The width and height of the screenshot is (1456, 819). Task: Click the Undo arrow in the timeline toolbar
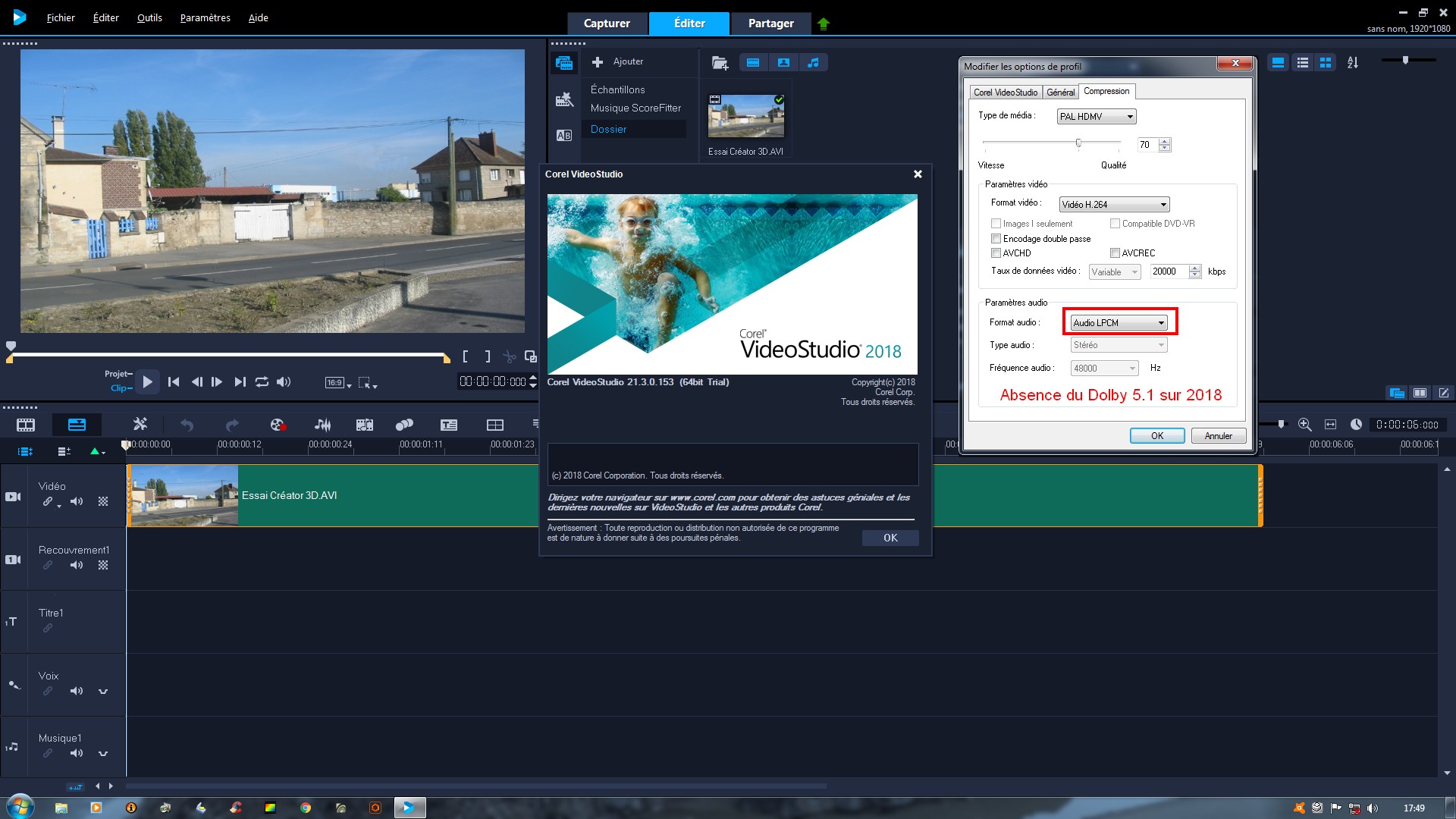[x=187, y=425]
